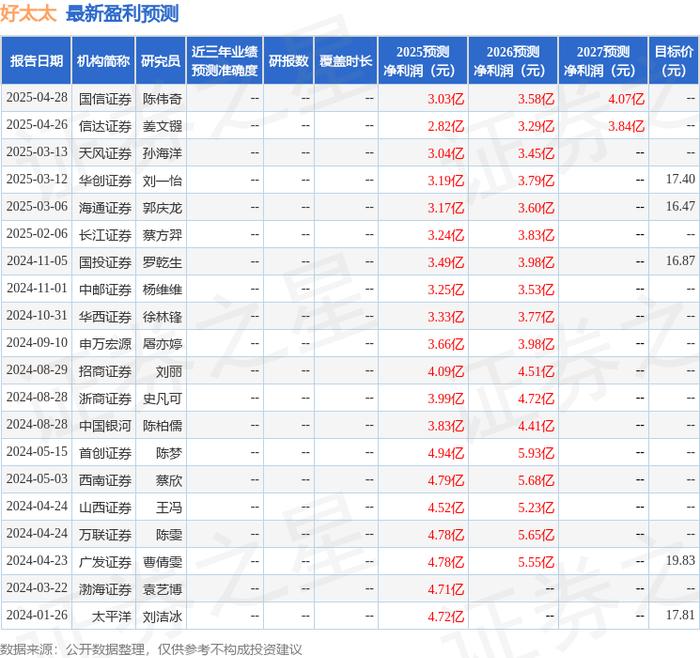
Task: Click the 机构简称 column header
Action: coord(103,61)
